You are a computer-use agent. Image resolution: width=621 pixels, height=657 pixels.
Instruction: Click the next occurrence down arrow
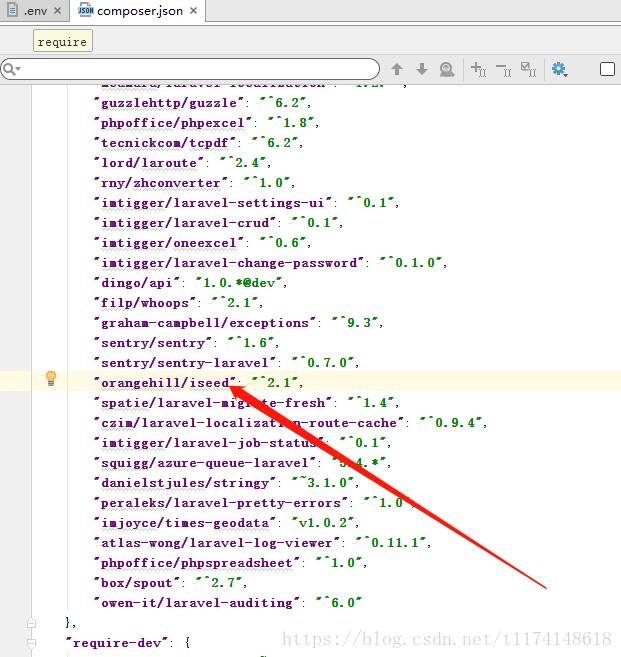click(x=422, y=69)
